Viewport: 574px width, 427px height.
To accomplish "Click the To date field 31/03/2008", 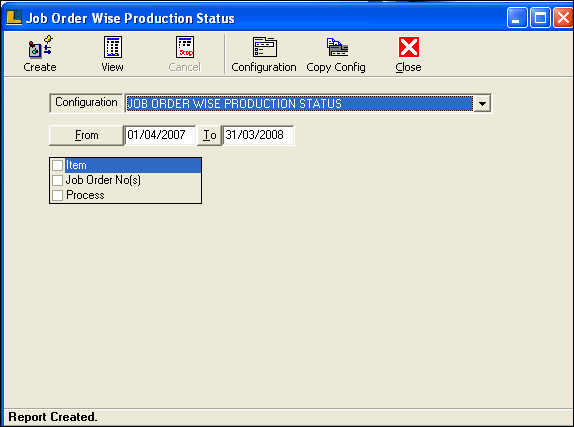I will tap(258, 135).
